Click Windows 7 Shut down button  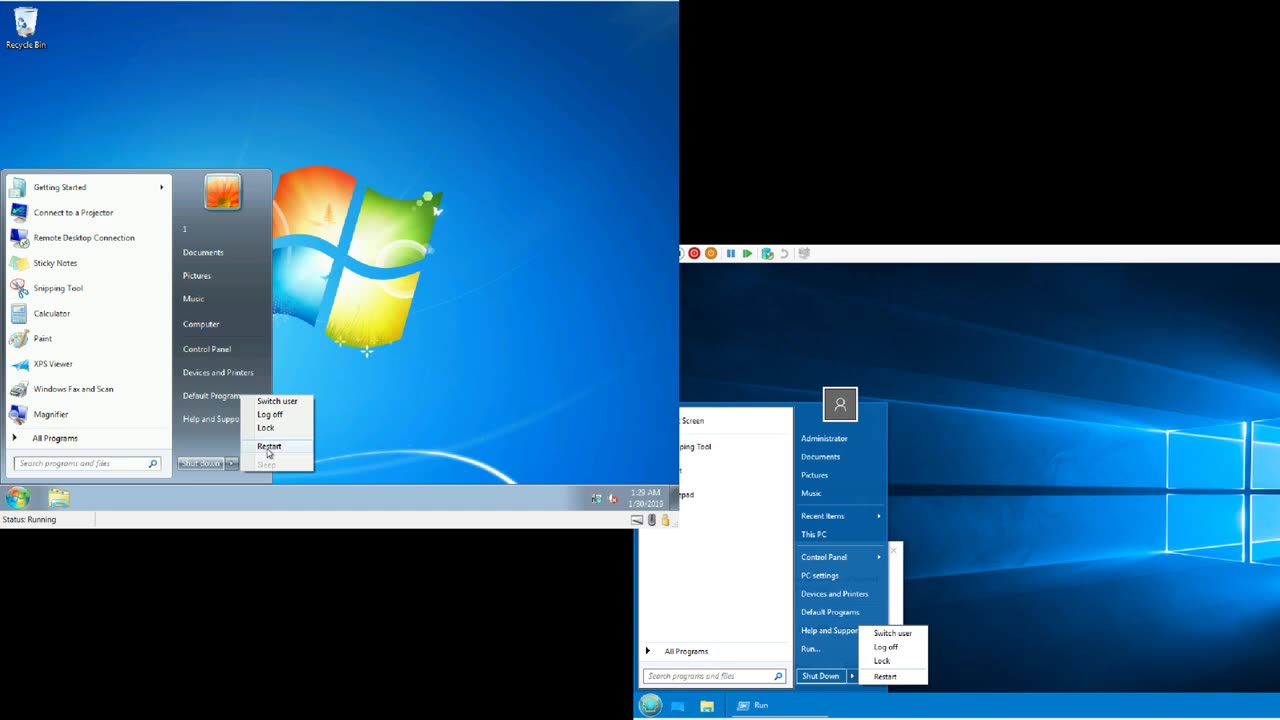coord(201,463)
